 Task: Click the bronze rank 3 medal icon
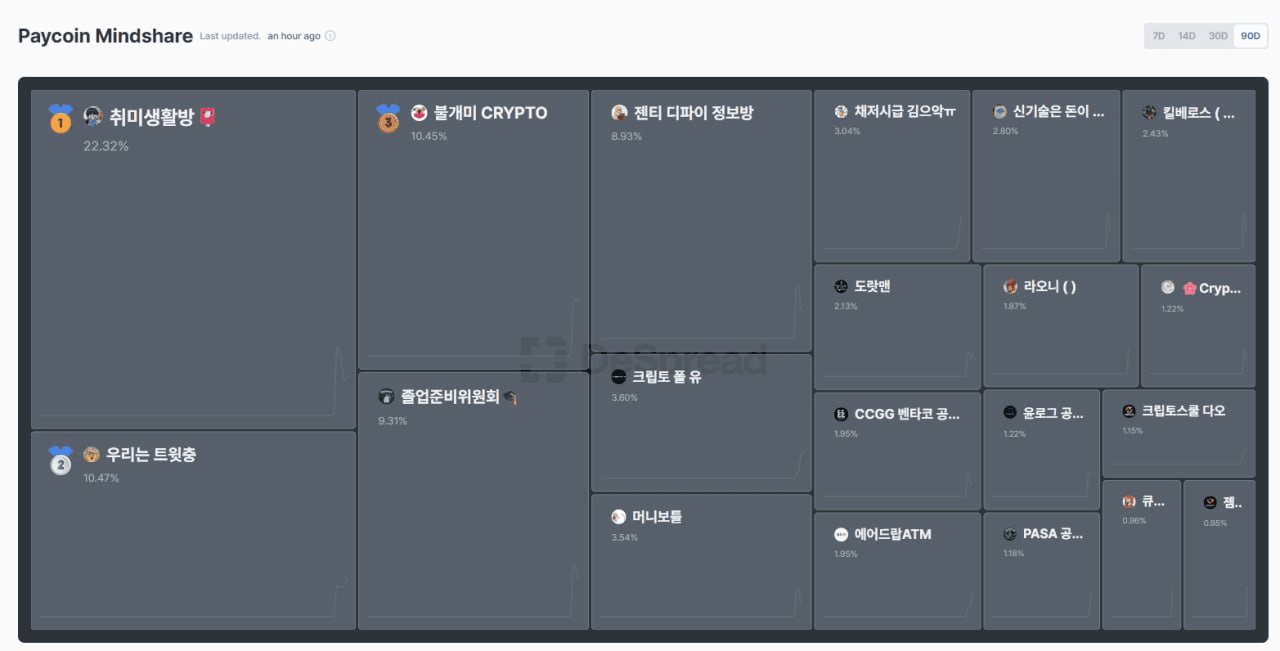coord(388,119)
